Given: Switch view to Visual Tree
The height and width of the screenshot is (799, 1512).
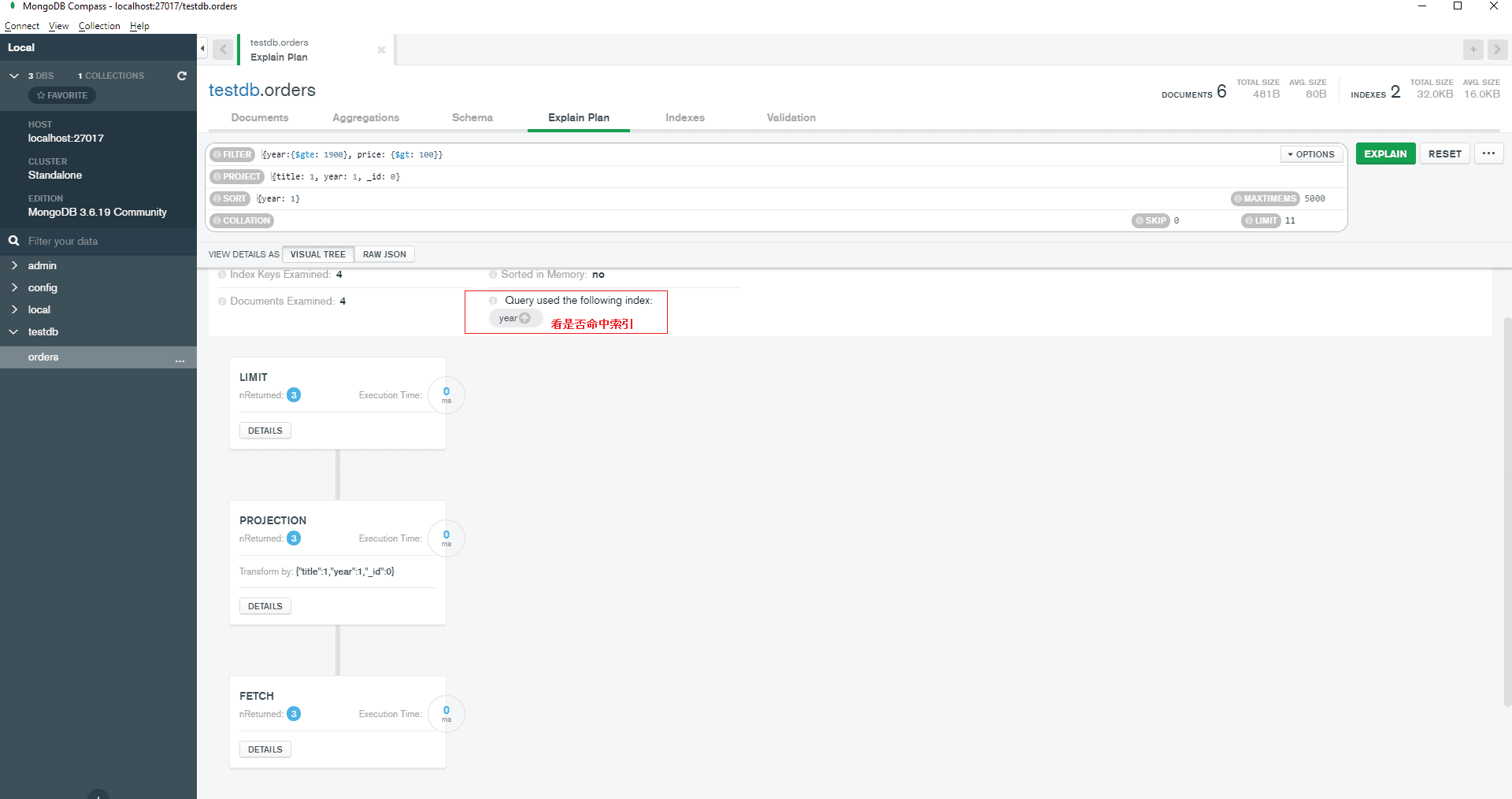Looking at the screenshot, I should pyautogui.click(x=317, y=254).
